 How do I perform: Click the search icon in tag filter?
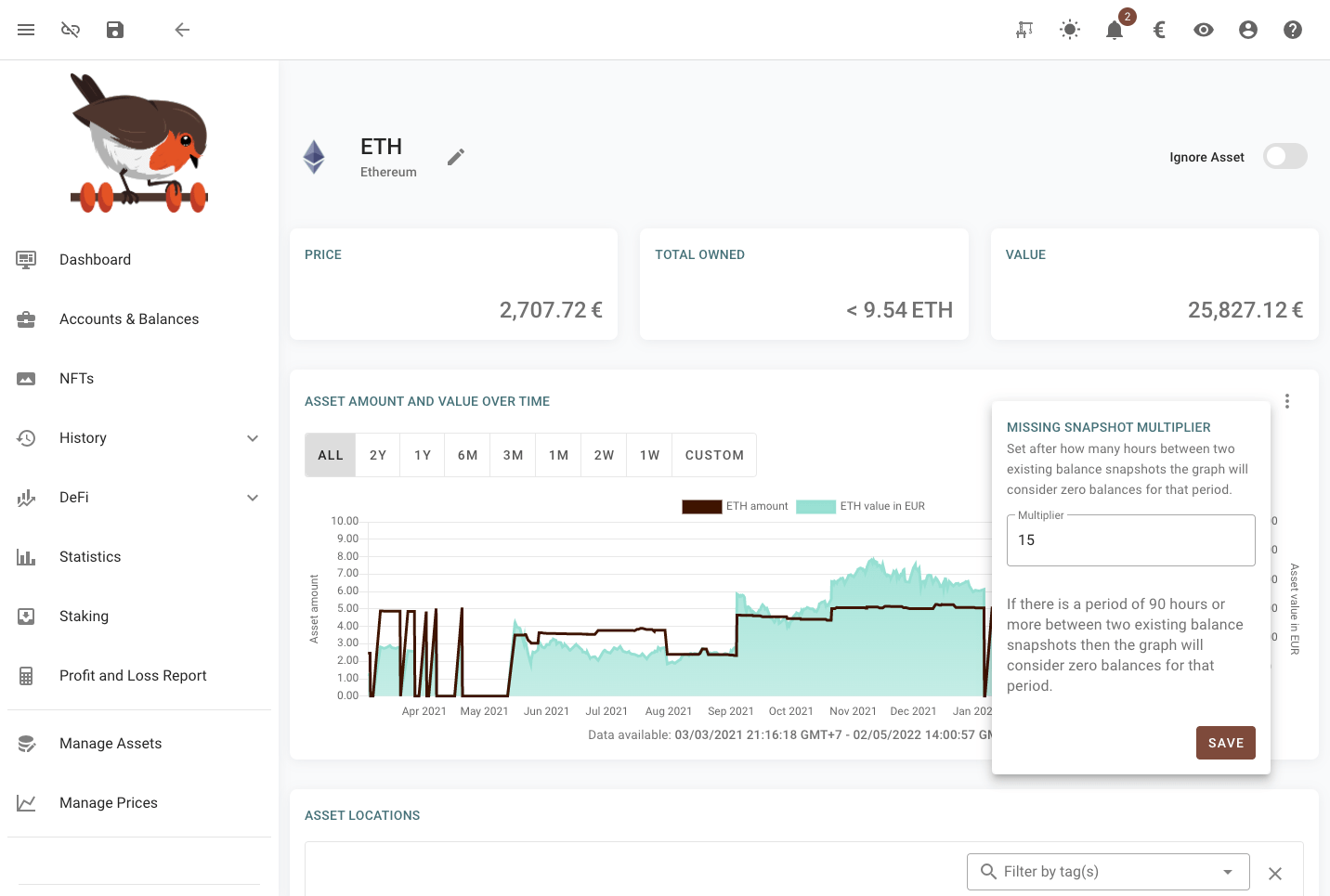coord(988,871)
